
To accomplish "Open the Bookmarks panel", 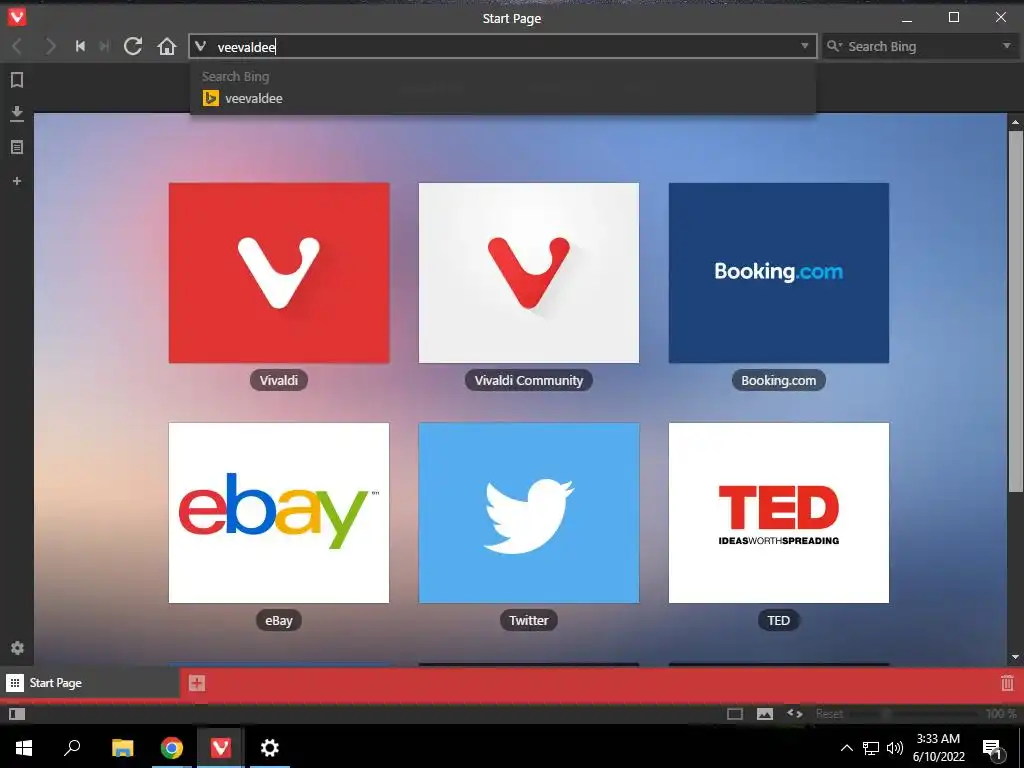I will tap(17, 80).
